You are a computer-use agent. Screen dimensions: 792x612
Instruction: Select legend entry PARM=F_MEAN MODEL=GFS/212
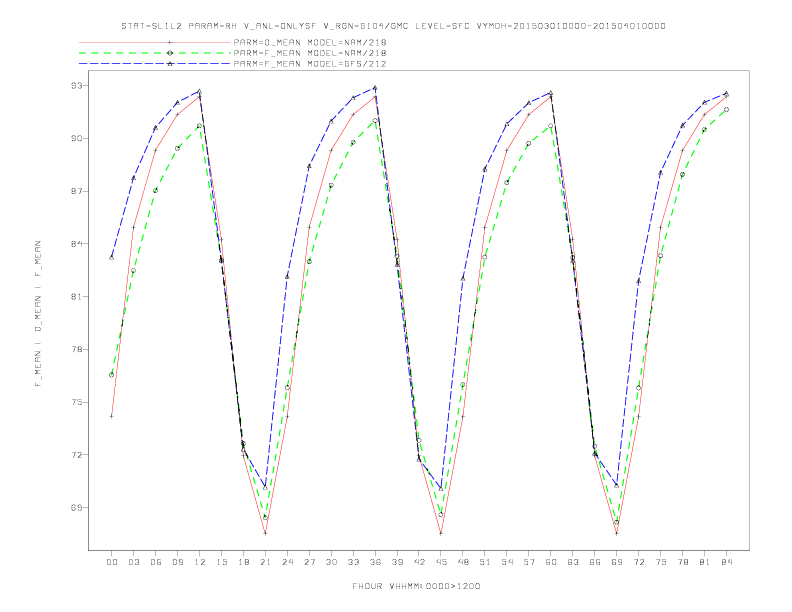pyautogui.click(x=310, y=64)
